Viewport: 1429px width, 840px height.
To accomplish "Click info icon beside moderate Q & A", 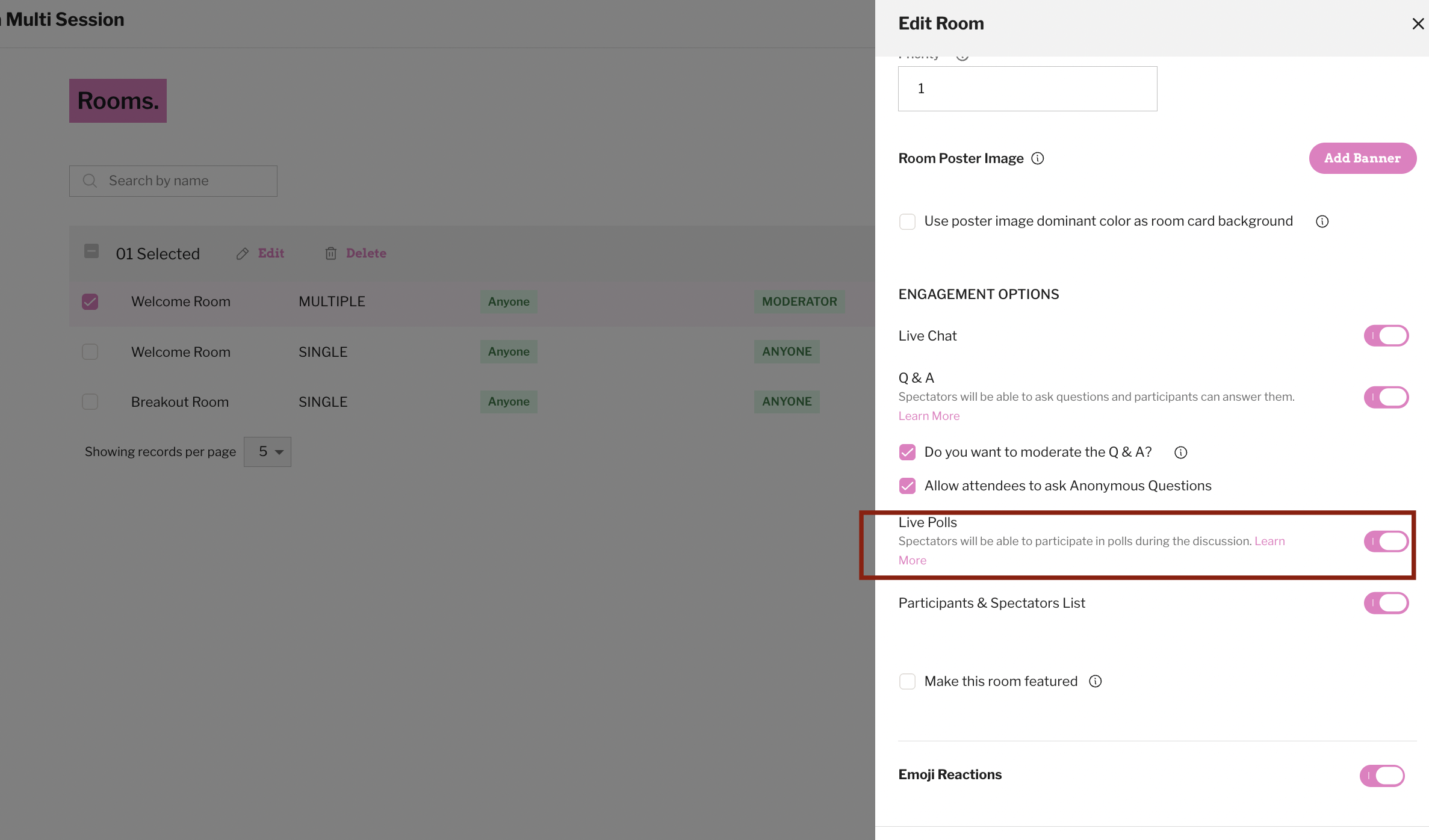I will point(1180,452).
